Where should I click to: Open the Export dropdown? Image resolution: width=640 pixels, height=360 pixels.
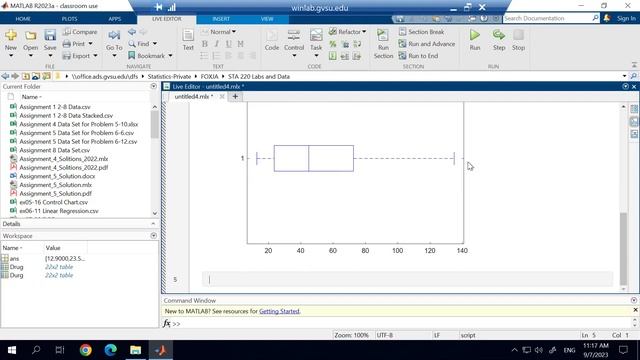[95, 56]
